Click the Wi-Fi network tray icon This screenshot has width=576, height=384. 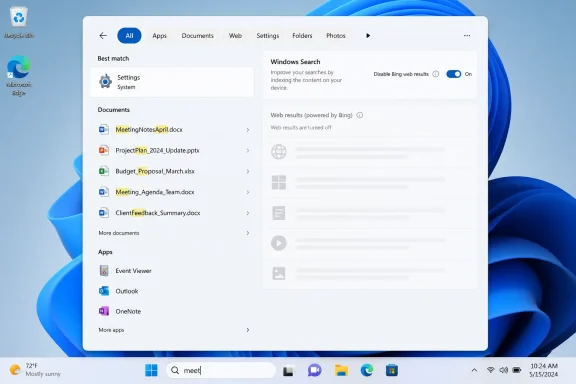(x=490, y=370)
